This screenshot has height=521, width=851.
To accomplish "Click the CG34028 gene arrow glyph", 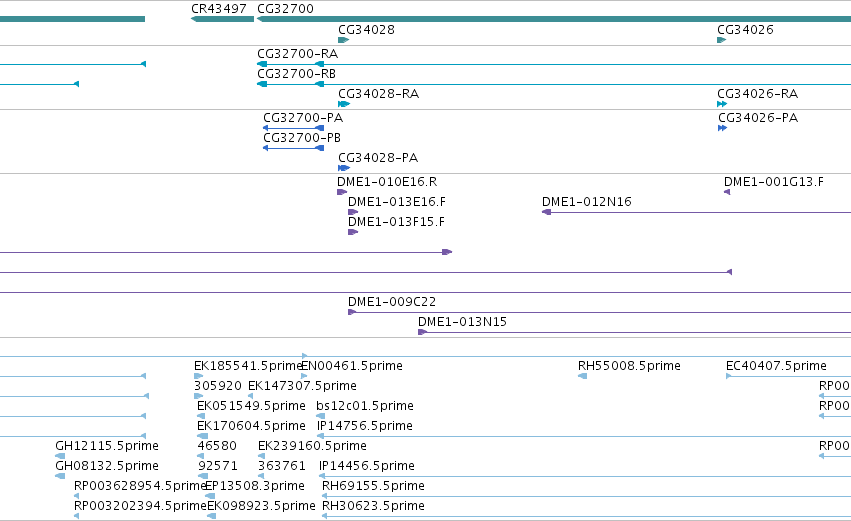I will (x=343, y=40).
